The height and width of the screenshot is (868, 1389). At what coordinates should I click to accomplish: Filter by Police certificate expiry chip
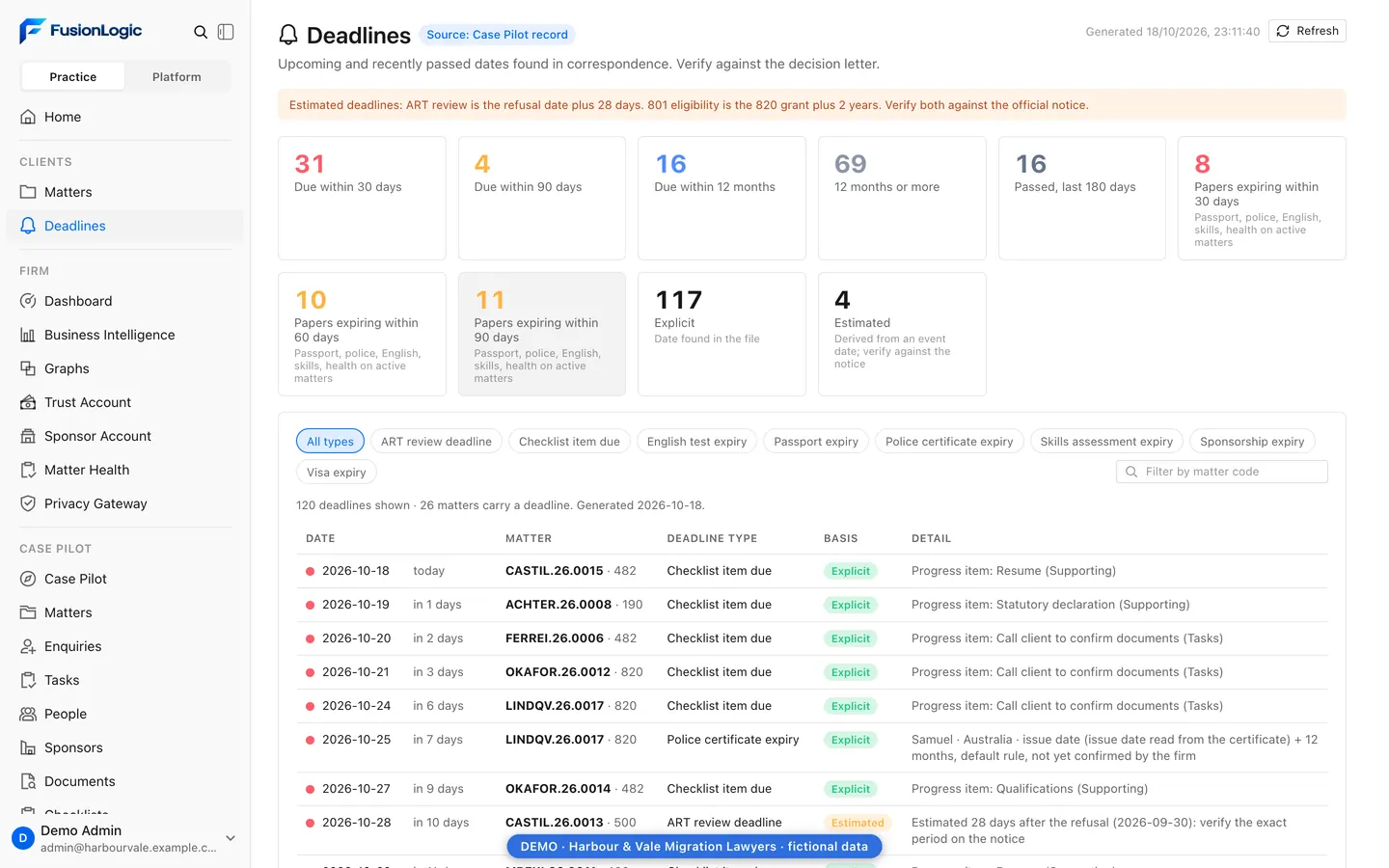[949, 442]
